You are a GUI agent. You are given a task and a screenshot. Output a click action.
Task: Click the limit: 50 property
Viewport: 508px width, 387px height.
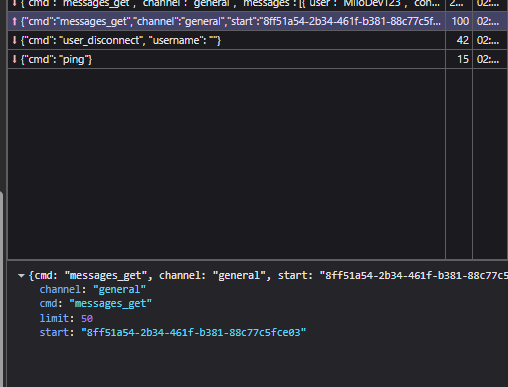(66, 318)
